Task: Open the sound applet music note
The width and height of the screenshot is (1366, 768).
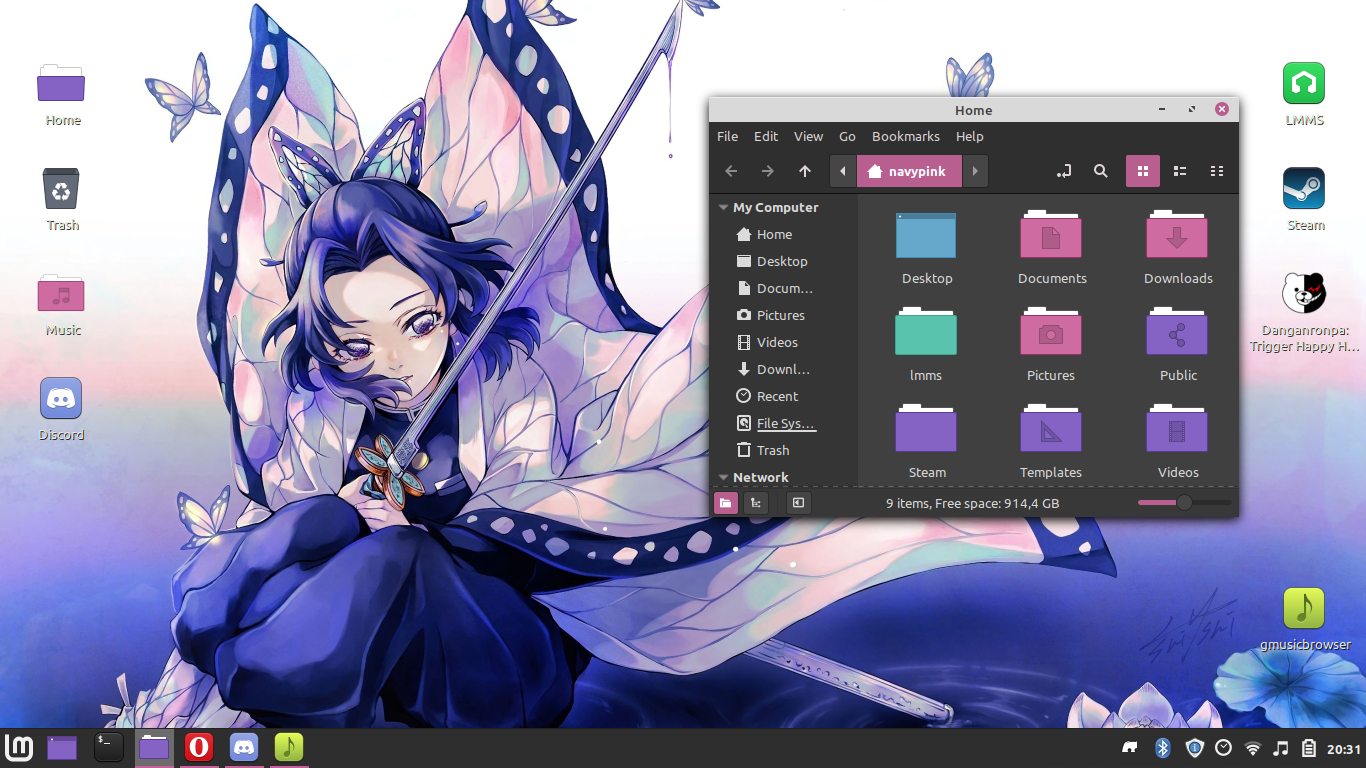Action: [x=1281, y=748]
